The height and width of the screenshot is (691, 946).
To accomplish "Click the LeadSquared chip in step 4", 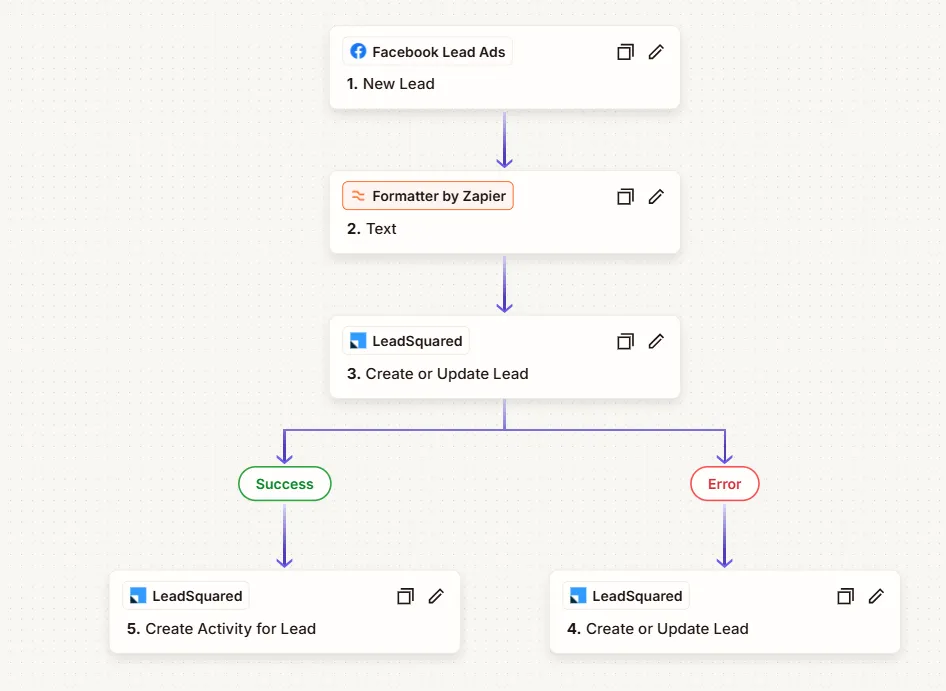I will 626,596.
